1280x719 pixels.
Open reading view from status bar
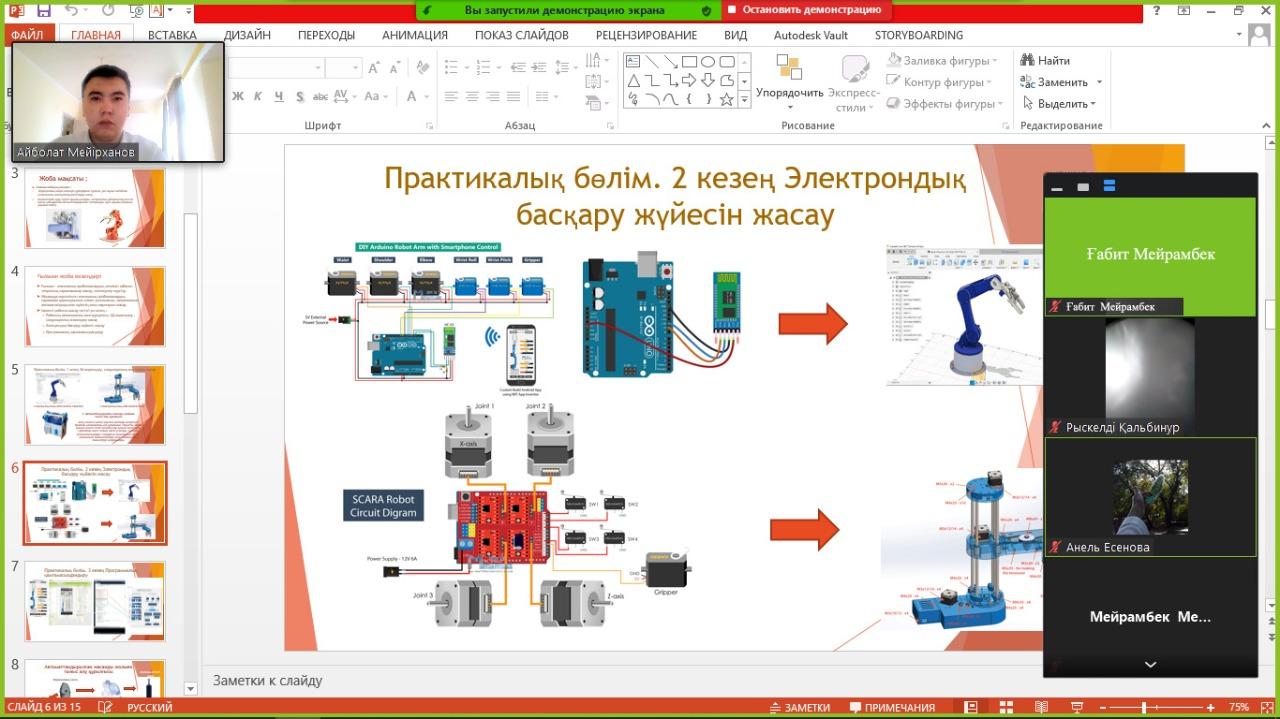(x=1041, y=707)
